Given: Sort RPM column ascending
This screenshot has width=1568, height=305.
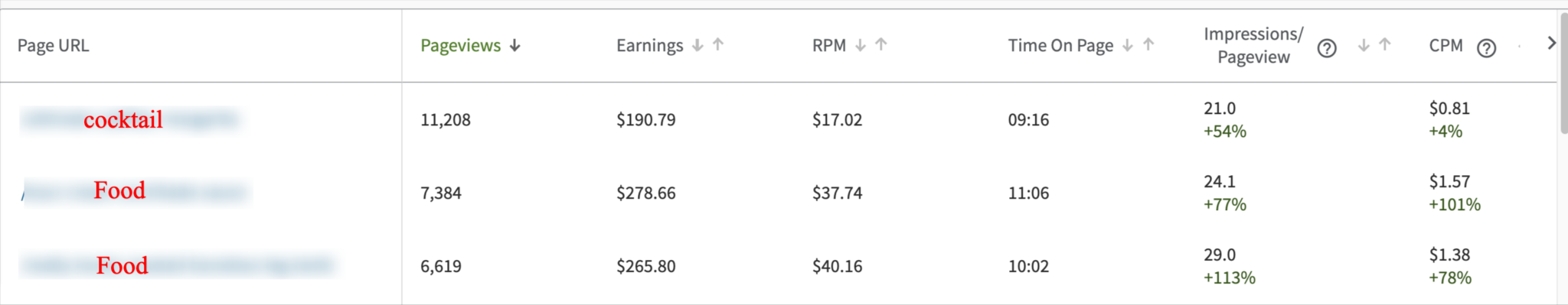Looking at the screenshot, I should [x=881, y=44].
